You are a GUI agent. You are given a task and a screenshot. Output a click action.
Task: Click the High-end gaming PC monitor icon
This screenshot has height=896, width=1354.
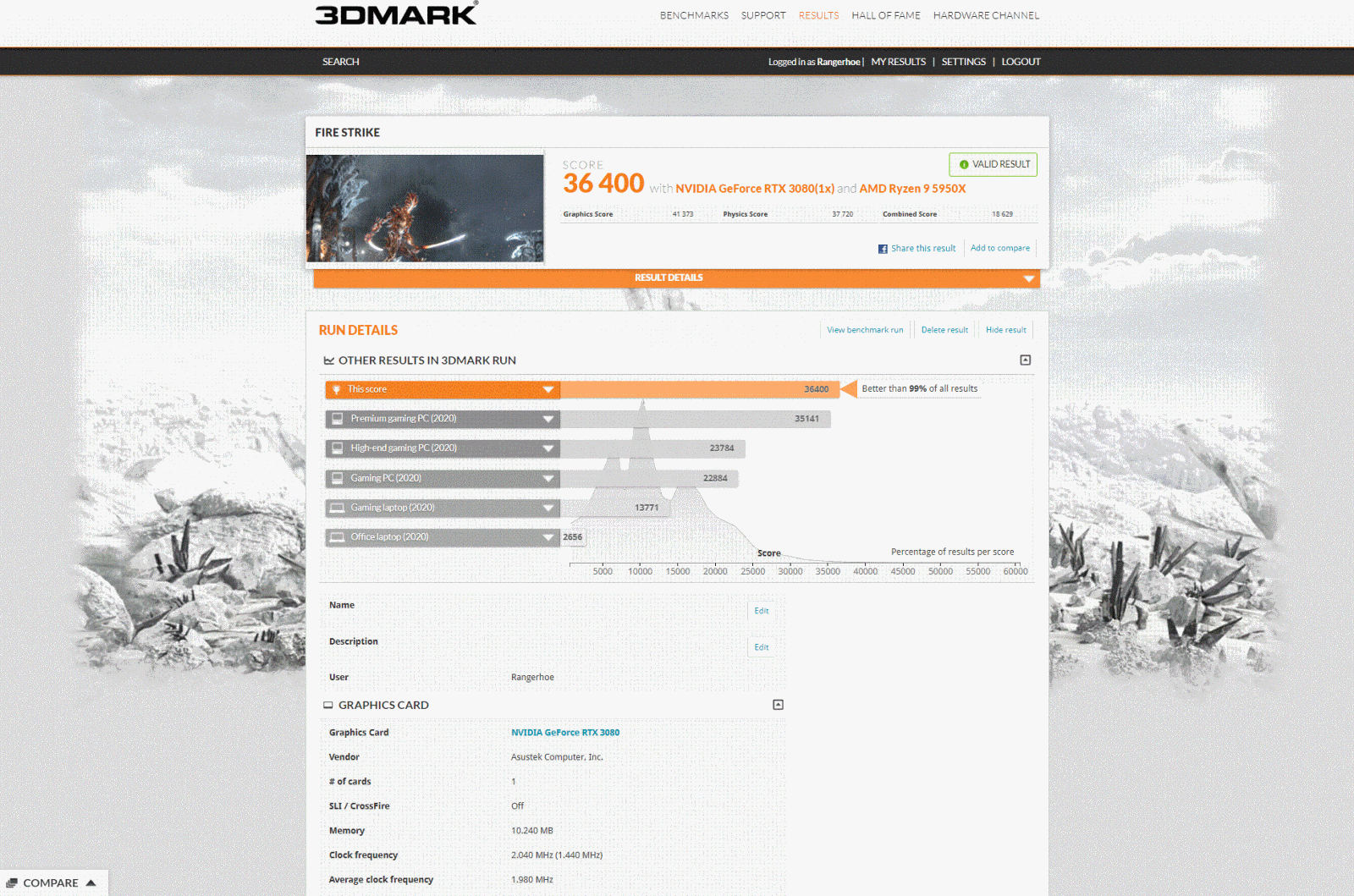pyautogui.click(x=338, y=448)
